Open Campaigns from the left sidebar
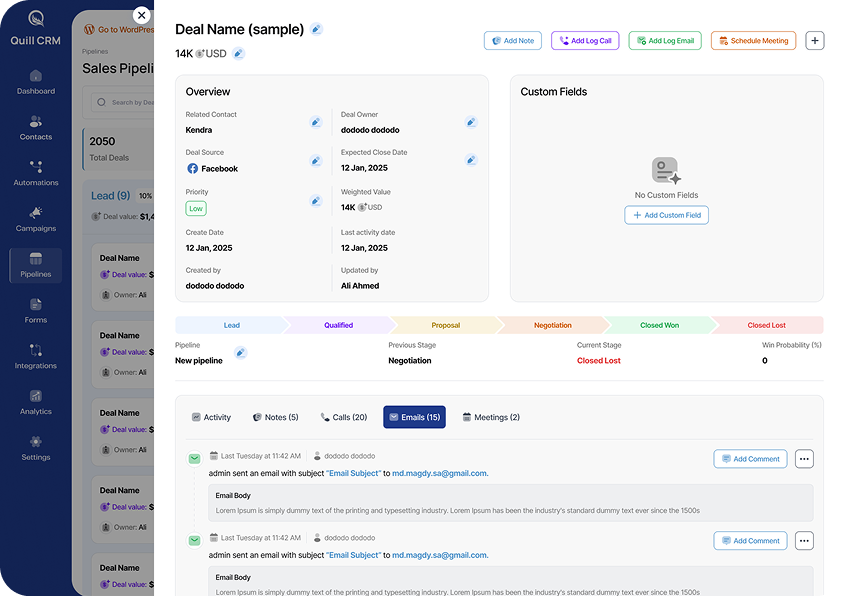The image size is (845, 597). tap(36, 219)
